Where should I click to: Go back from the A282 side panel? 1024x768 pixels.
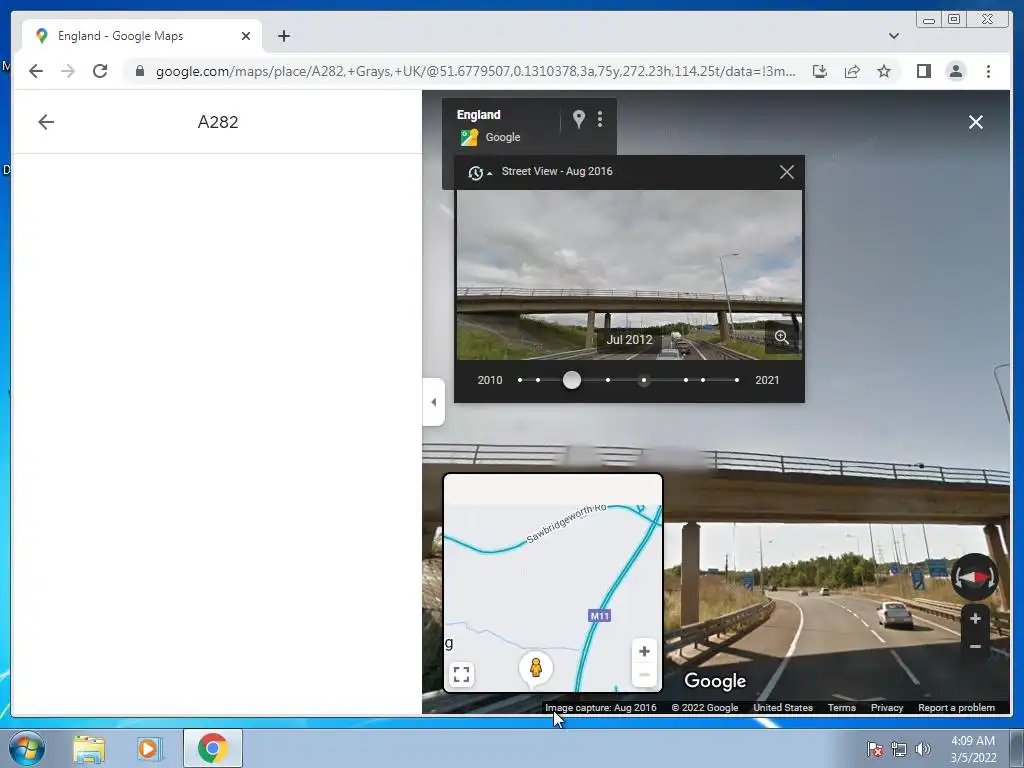click(x=46, y=122)
